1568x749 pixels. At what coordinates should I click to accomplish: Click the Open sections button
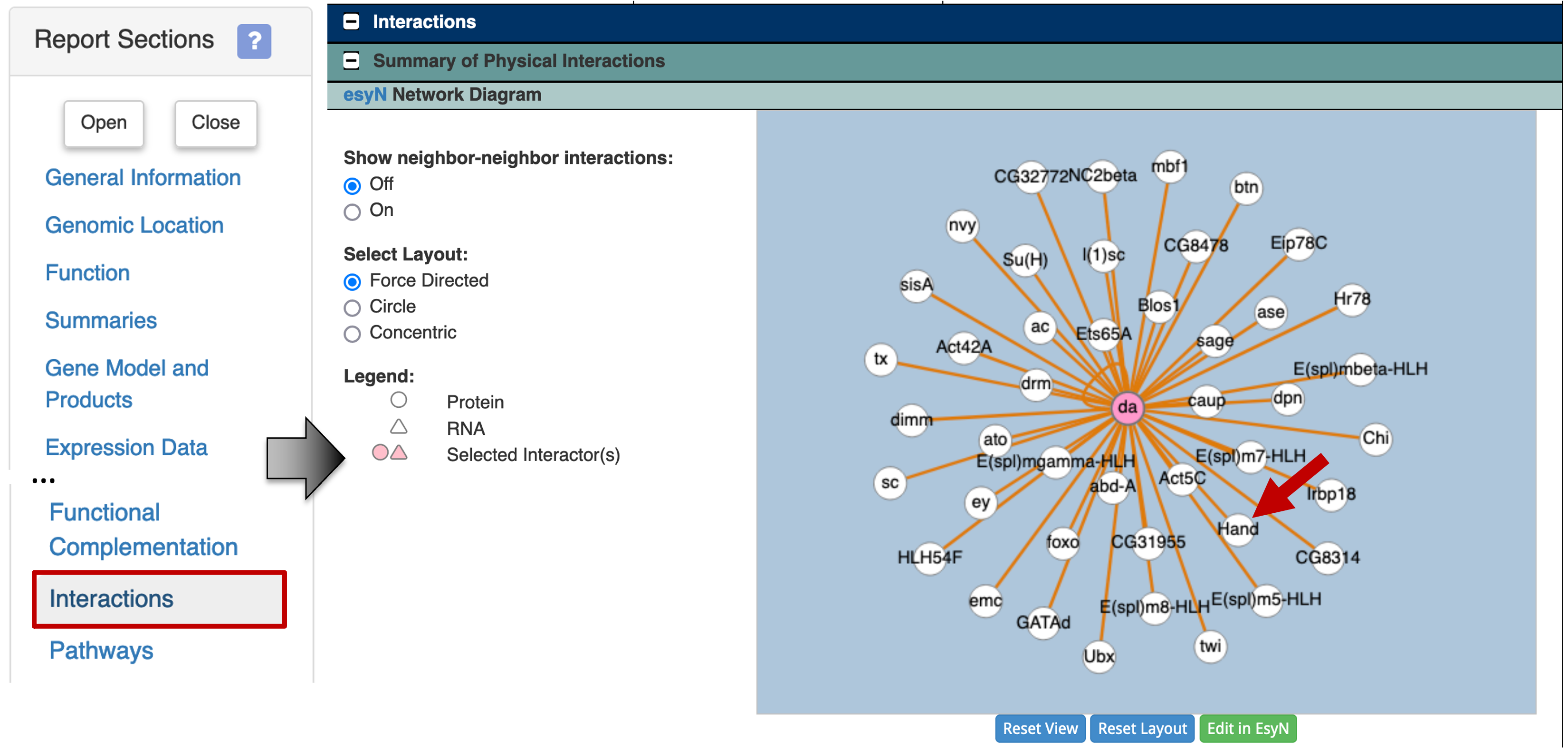pyautogui.click(x=104, y=123)
